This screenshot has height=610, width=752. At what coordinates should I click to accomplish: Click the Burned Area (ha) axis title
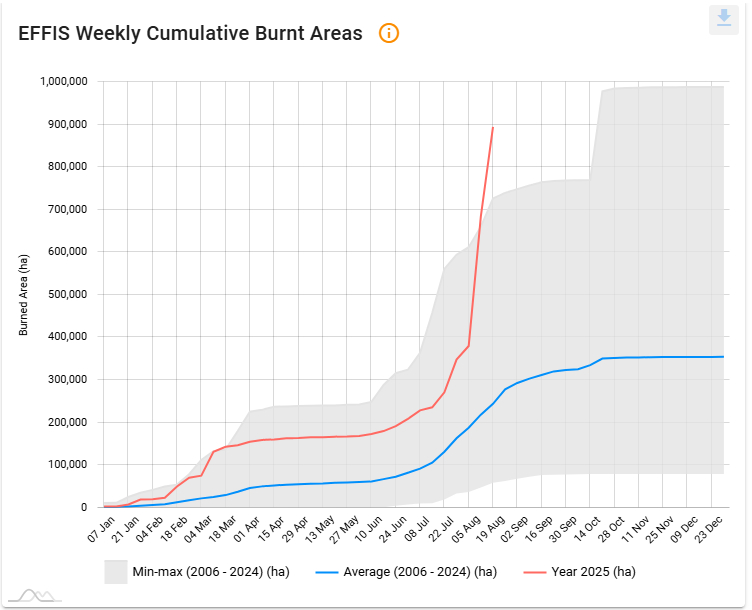(24, 295)
